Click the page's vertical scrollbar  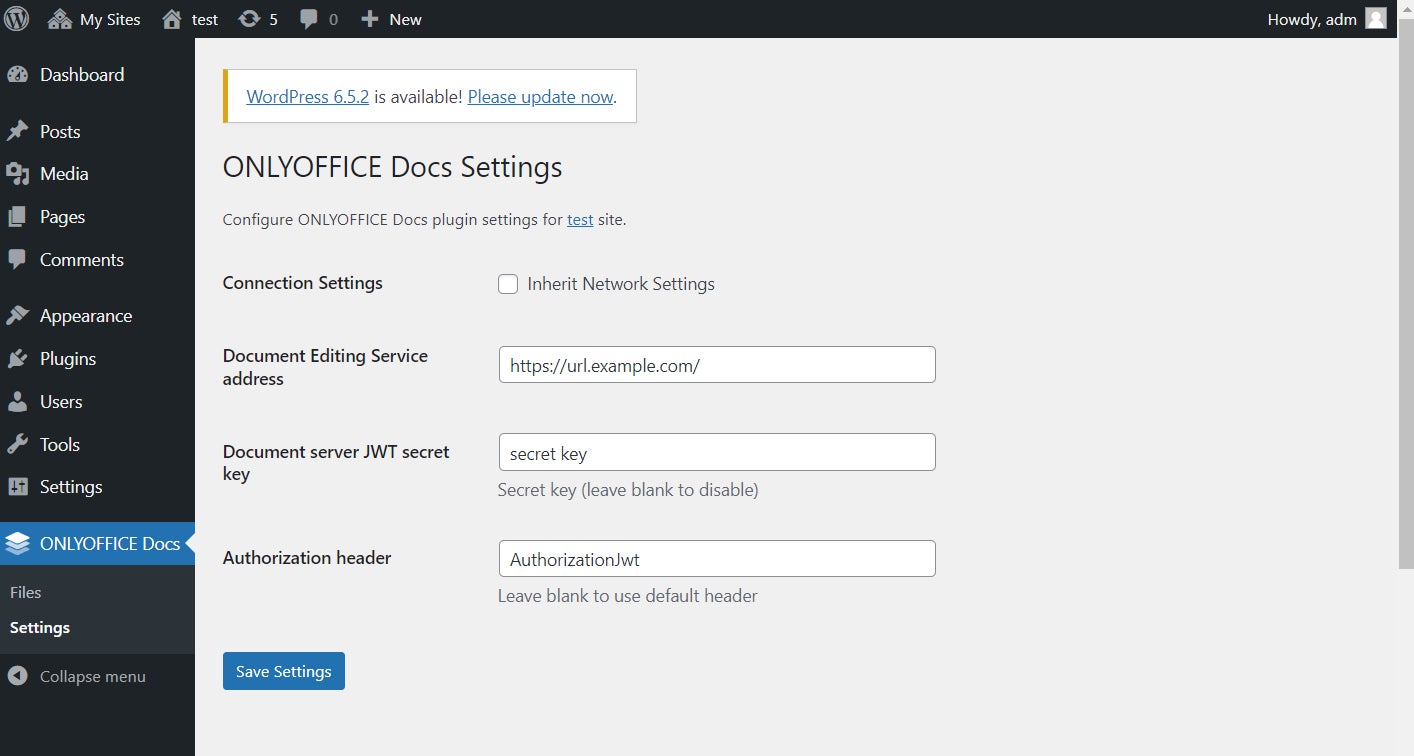coord(1406,300)
